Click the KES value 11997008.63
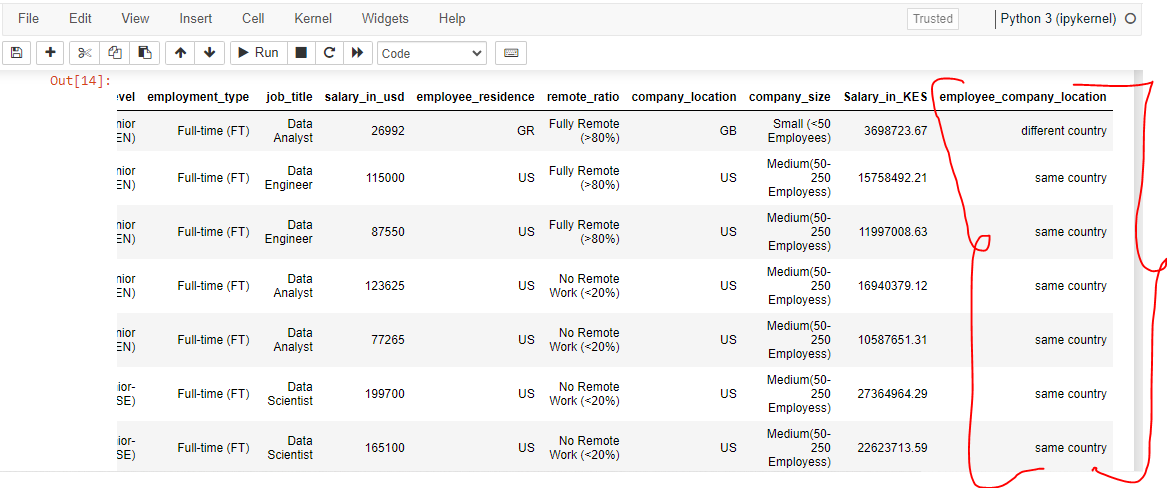This screenshot has height=488, width=1167. click(x=892, y=232)
